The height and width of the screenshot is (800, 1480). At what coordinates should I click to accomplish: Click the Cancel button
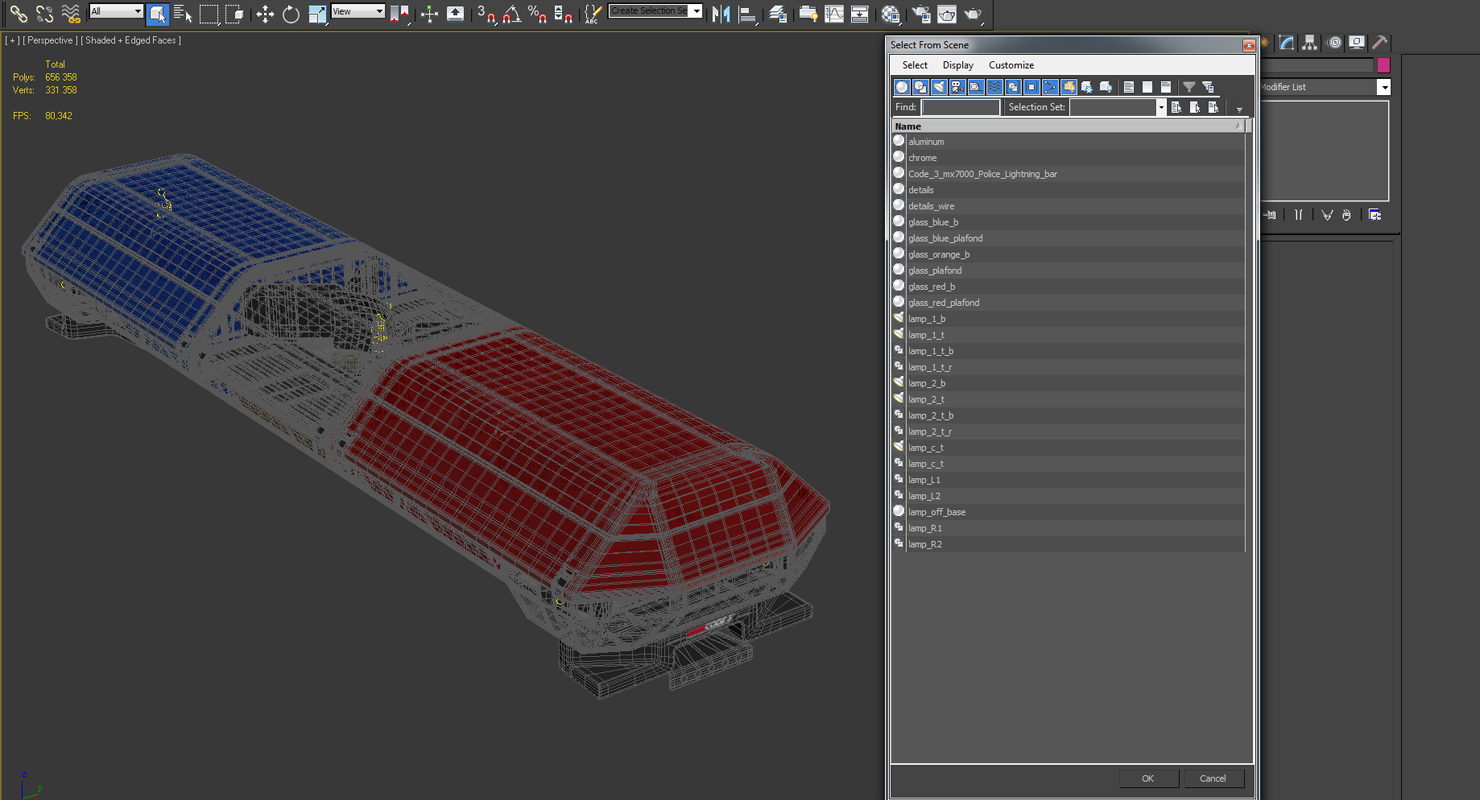pyautogui.click(x=1213, y=778)
